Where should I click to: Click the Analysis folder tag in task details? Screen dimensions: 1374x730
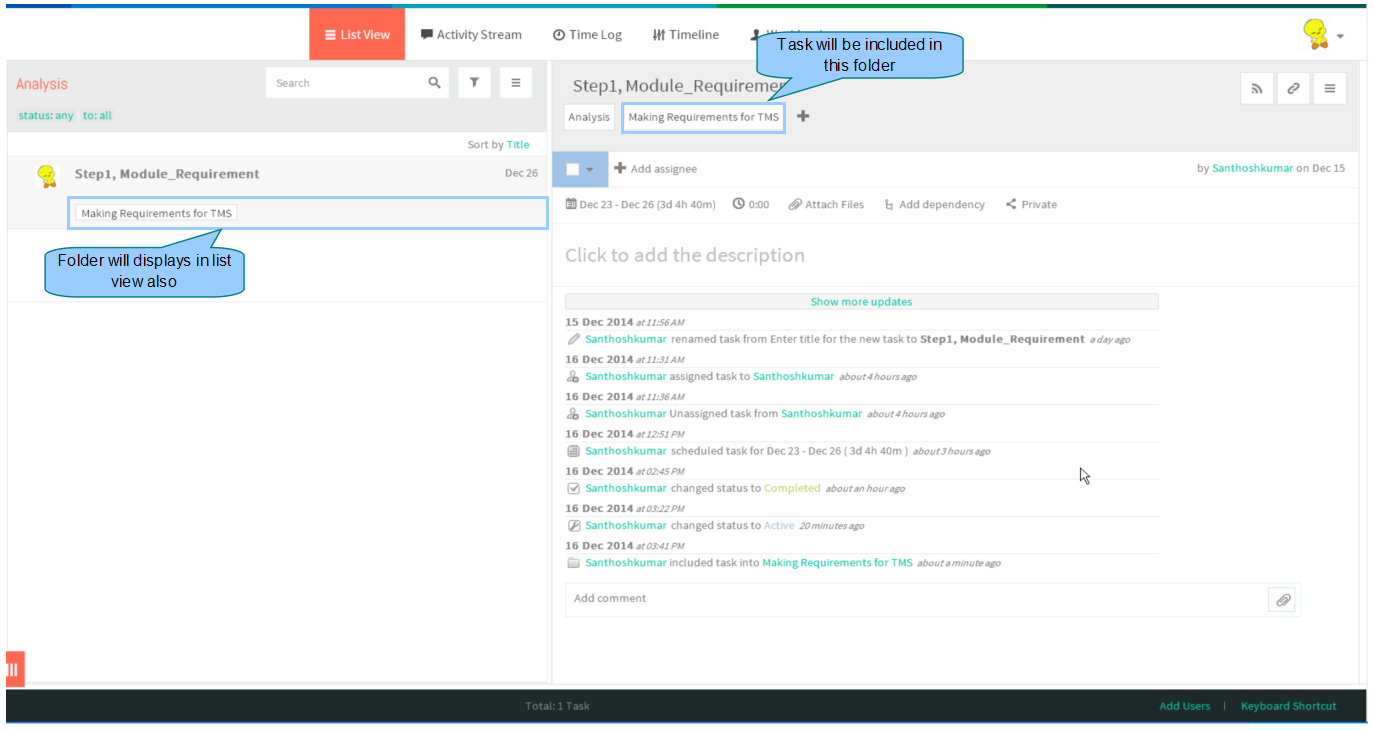click(589, 117)
